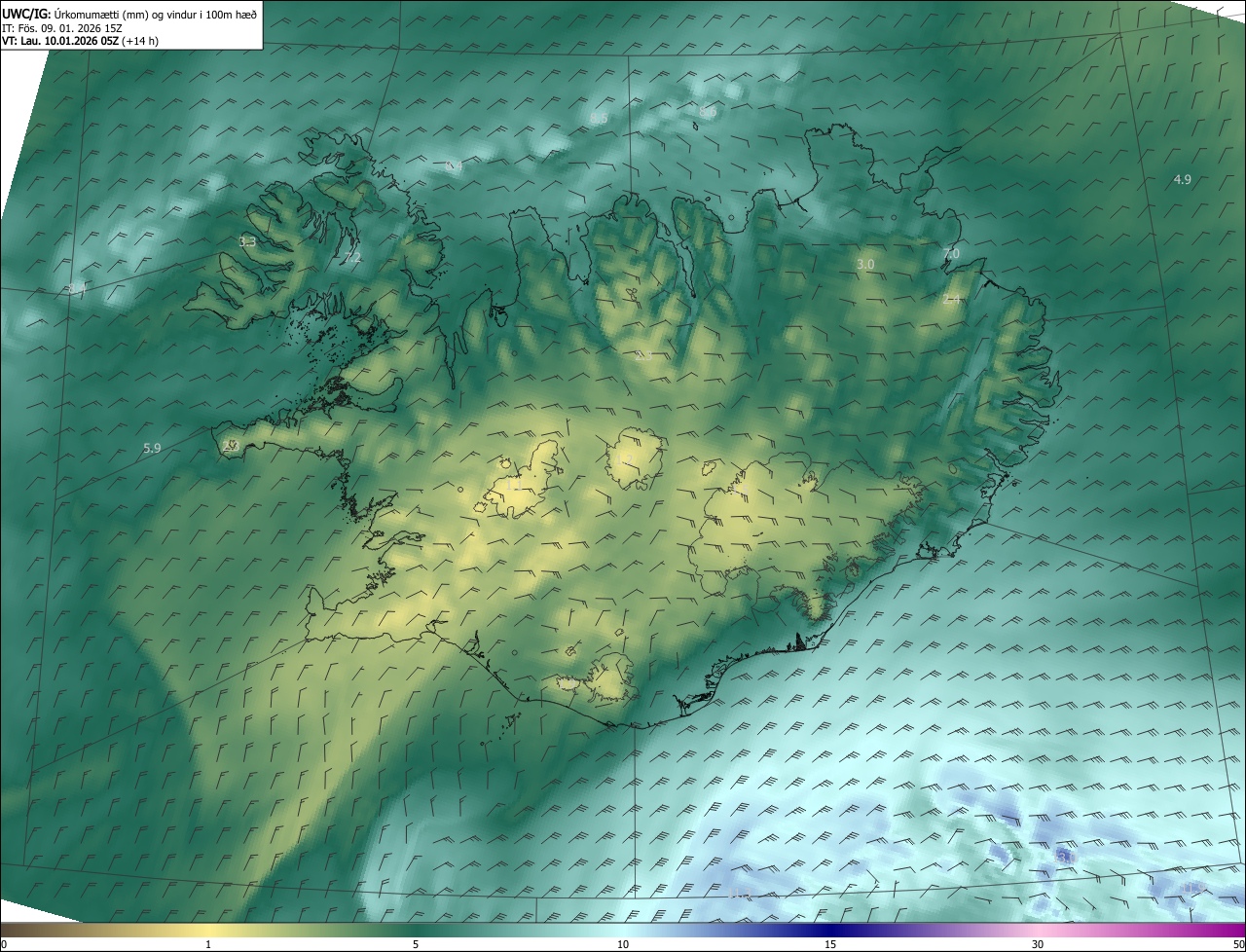Click the 8.4 value label on the map
This screenshot has width=1246, height=952.
coord(454,166)
